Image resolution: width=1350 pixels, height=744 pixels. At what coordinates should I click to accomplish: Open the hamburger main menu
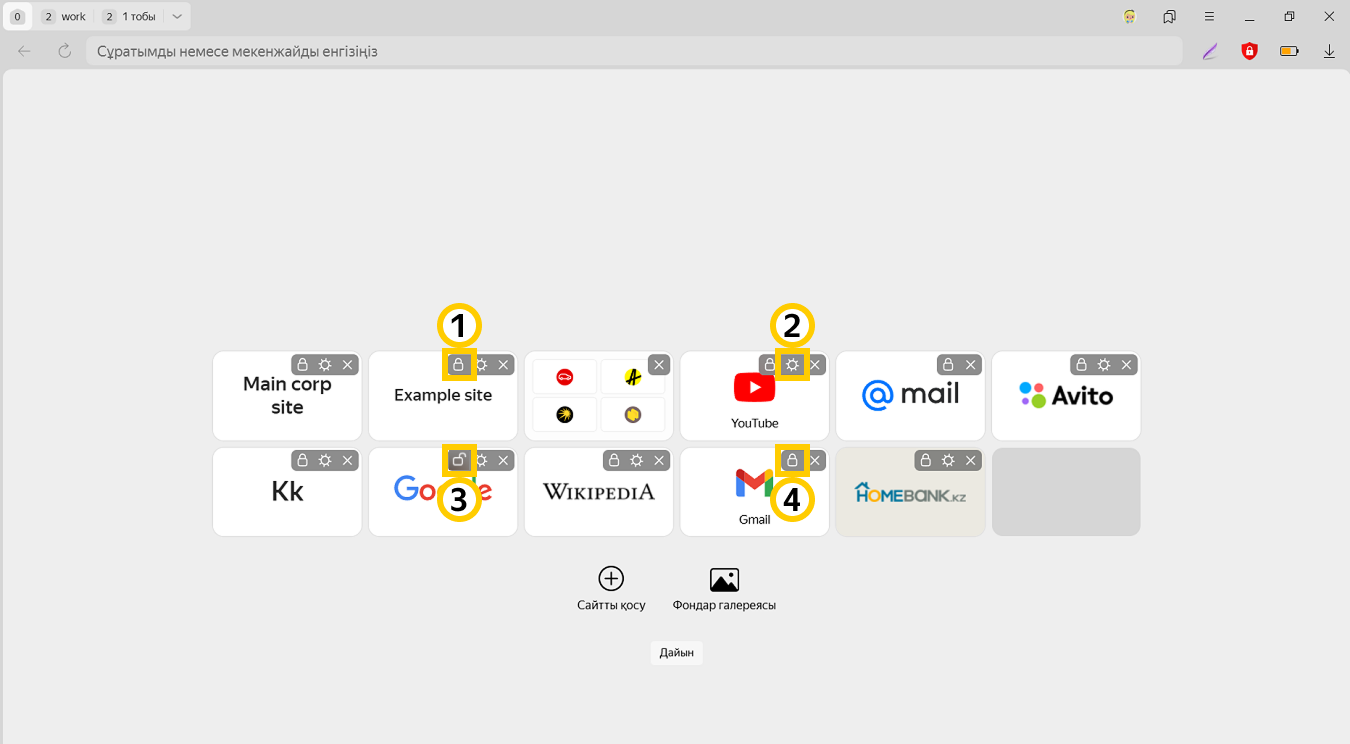coord(1209,17)
